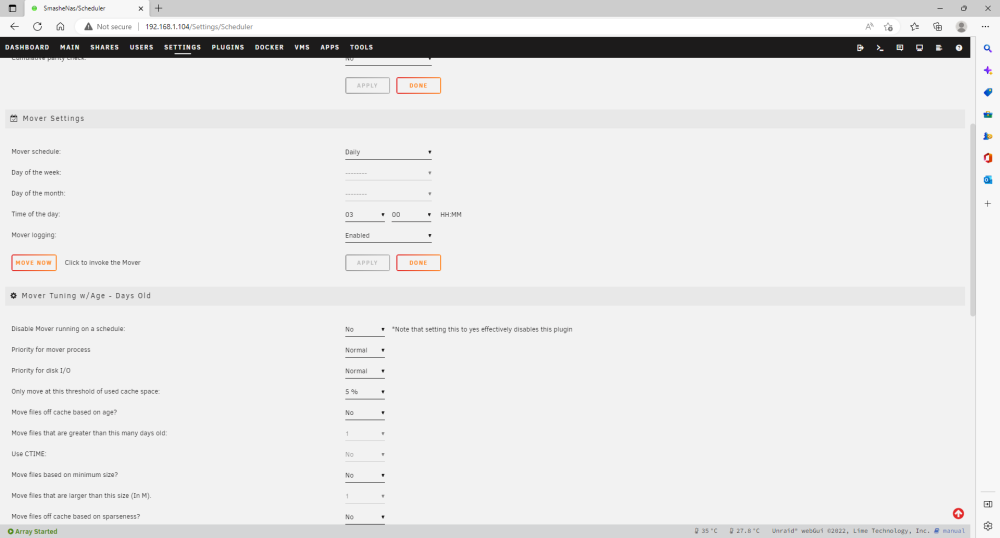Screen dimensions: 1000x538
Task: Open the Tools menu
Action: pos(362,48)
